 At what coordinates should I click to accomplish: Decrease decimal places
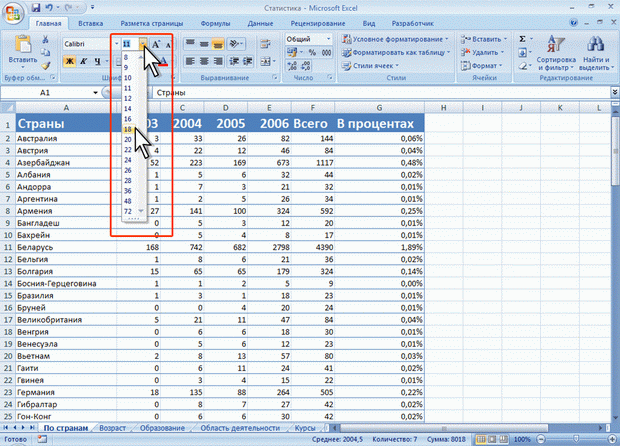[306, 66]
